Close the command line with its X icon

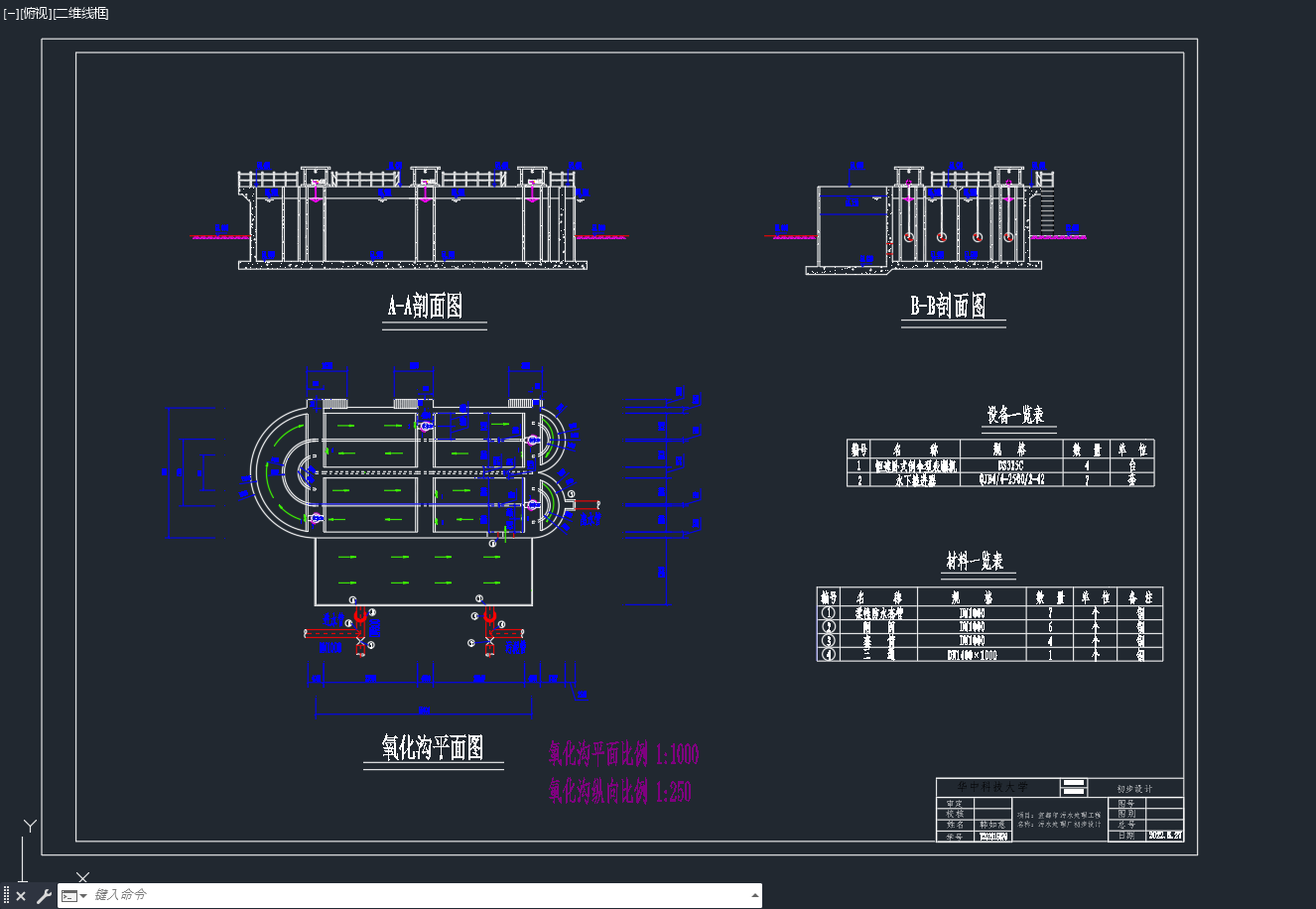pos(21,896)
